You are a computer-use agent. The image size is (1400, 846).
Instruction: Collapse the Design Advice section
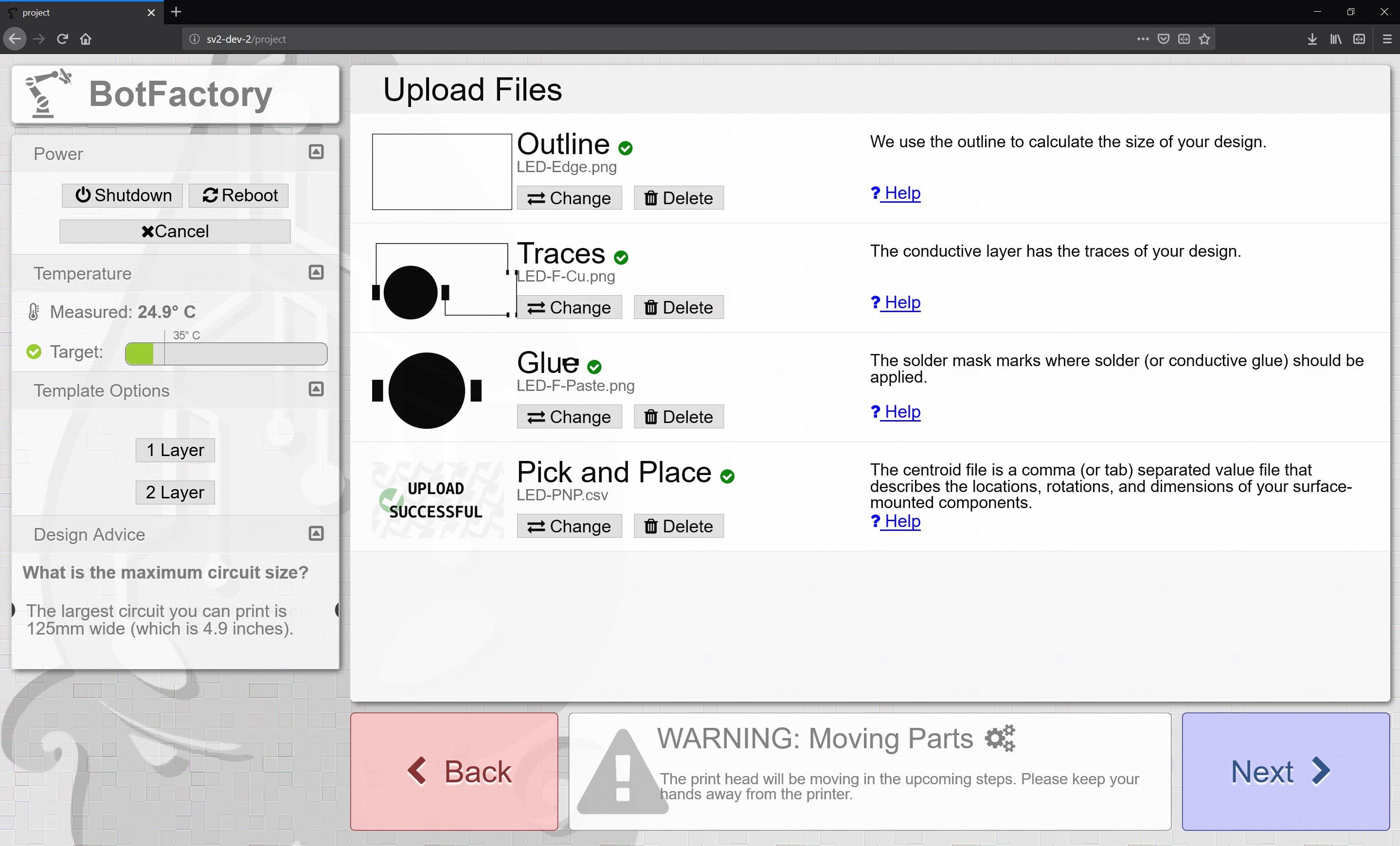click(316, 533)
